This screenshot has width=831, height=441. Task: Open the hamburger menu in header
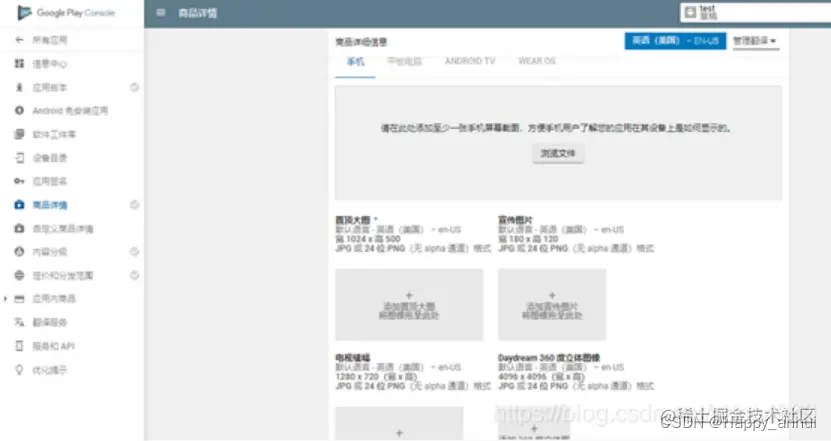click(161, 13)
